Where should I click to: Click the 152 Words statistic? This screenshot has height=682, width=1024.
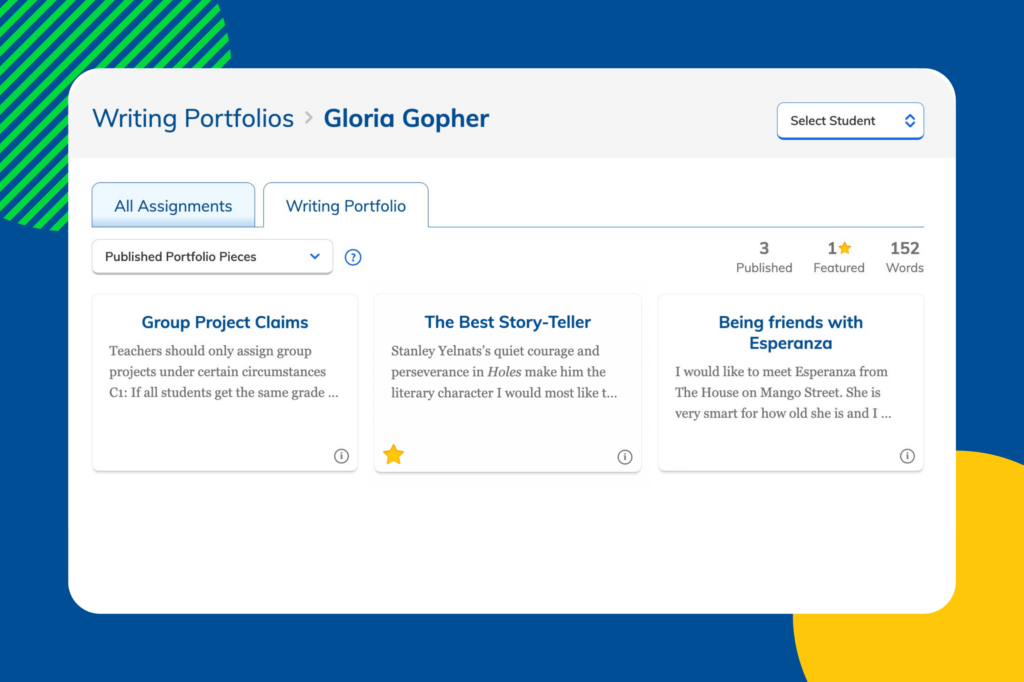click(903, 257)
